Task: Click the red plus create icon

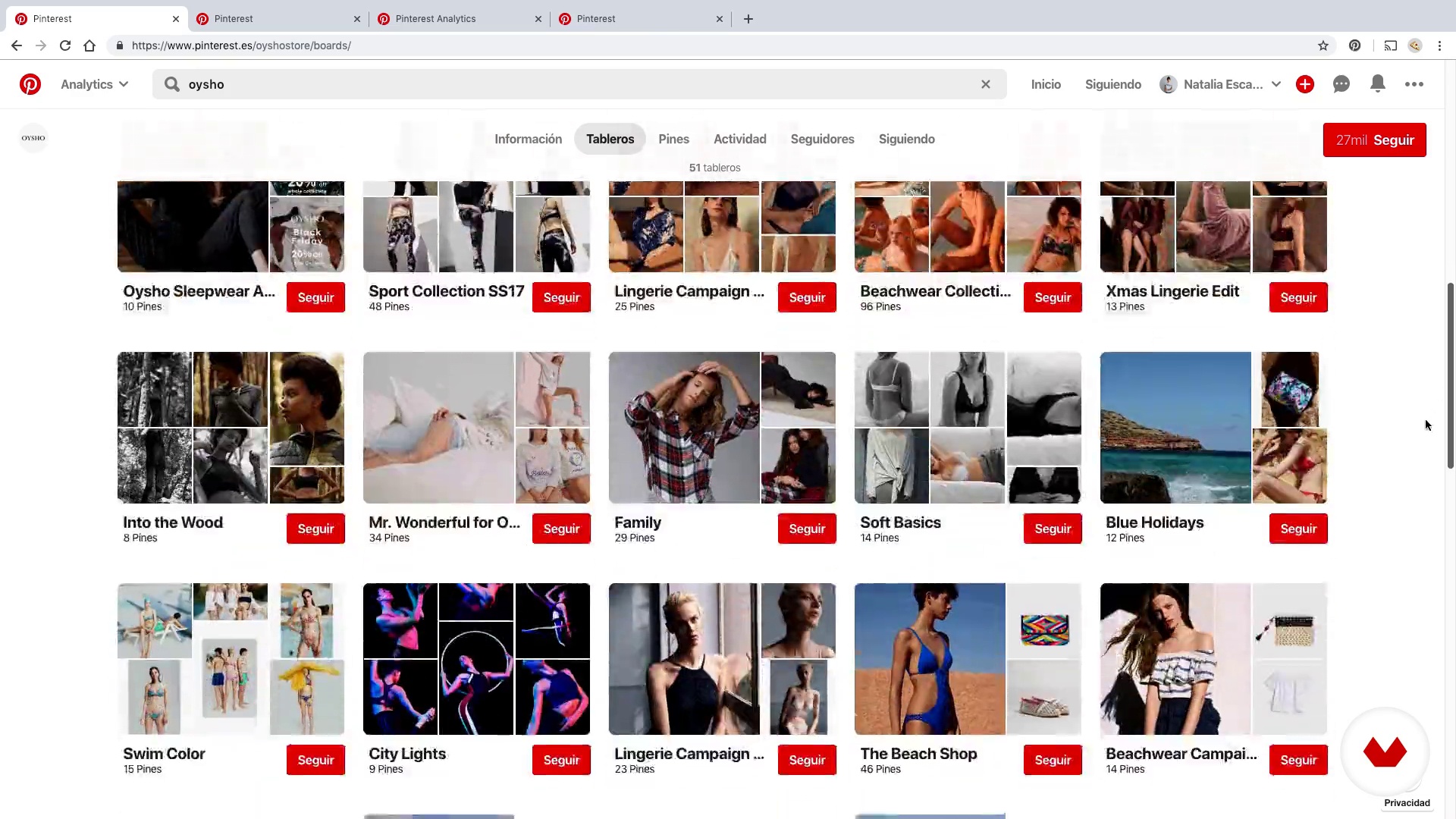Action: click(x=1305, y=84)
